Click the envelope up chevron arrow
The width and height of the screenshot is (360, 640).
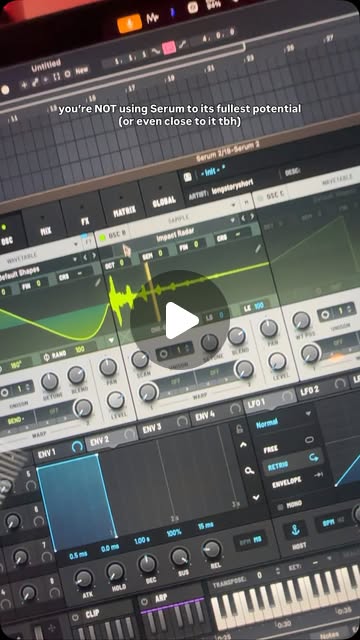244,446
